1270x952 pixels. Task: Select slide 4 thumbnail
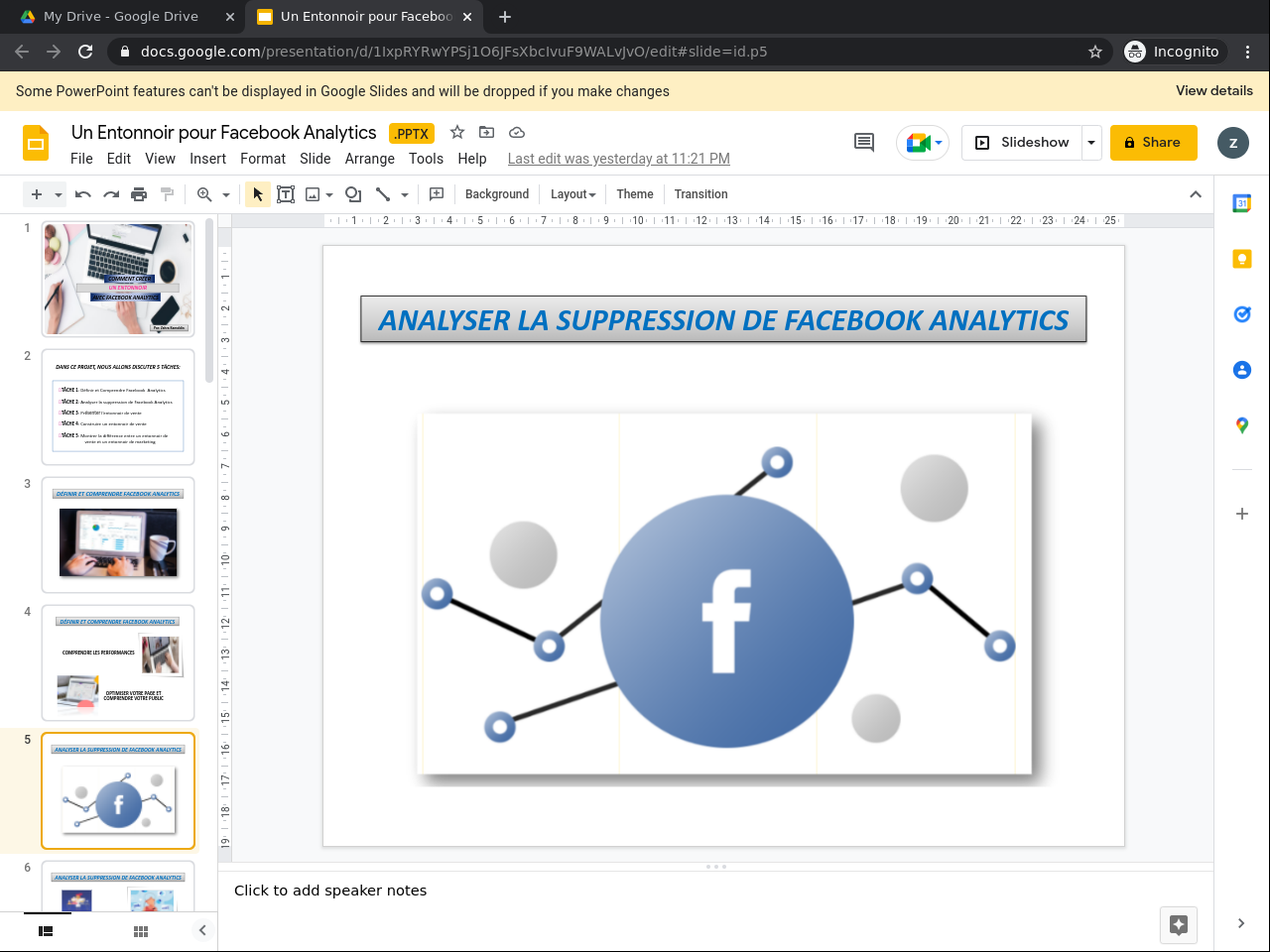click(118, 662)
